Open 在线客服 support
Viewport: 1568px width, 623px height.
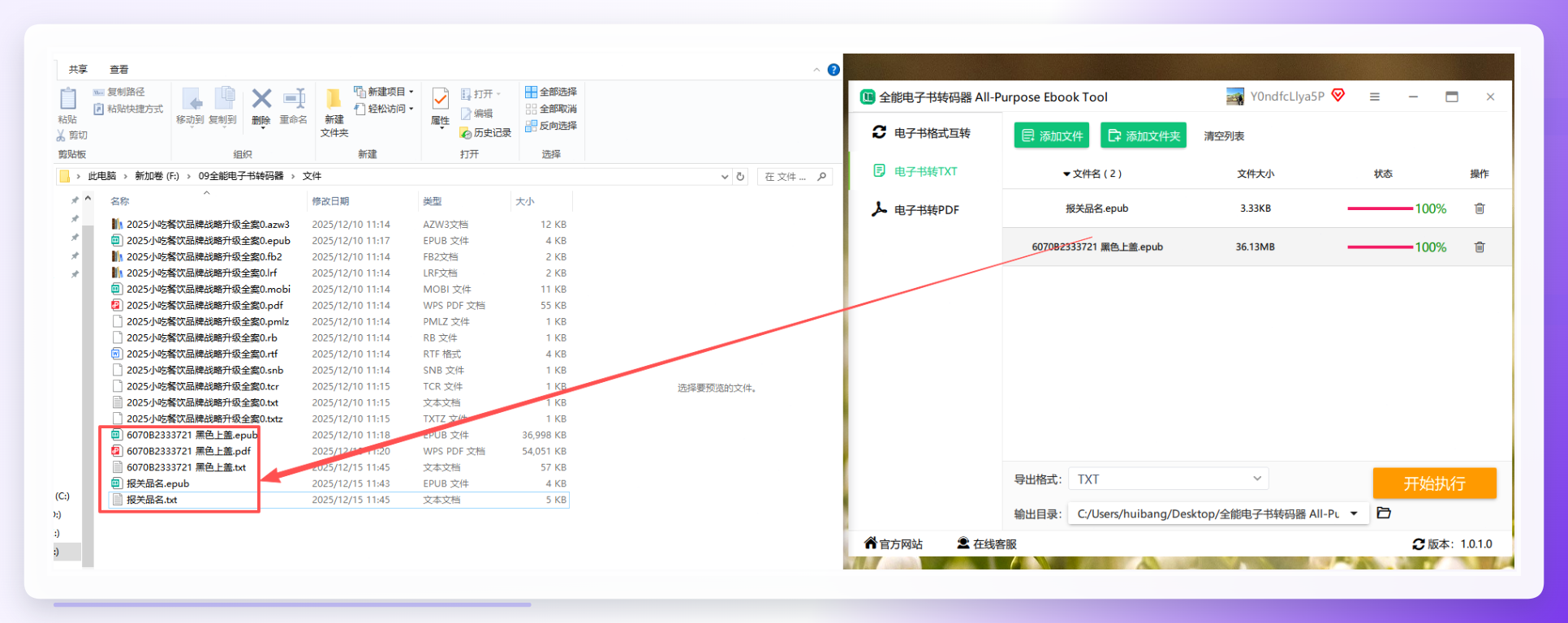986,544
